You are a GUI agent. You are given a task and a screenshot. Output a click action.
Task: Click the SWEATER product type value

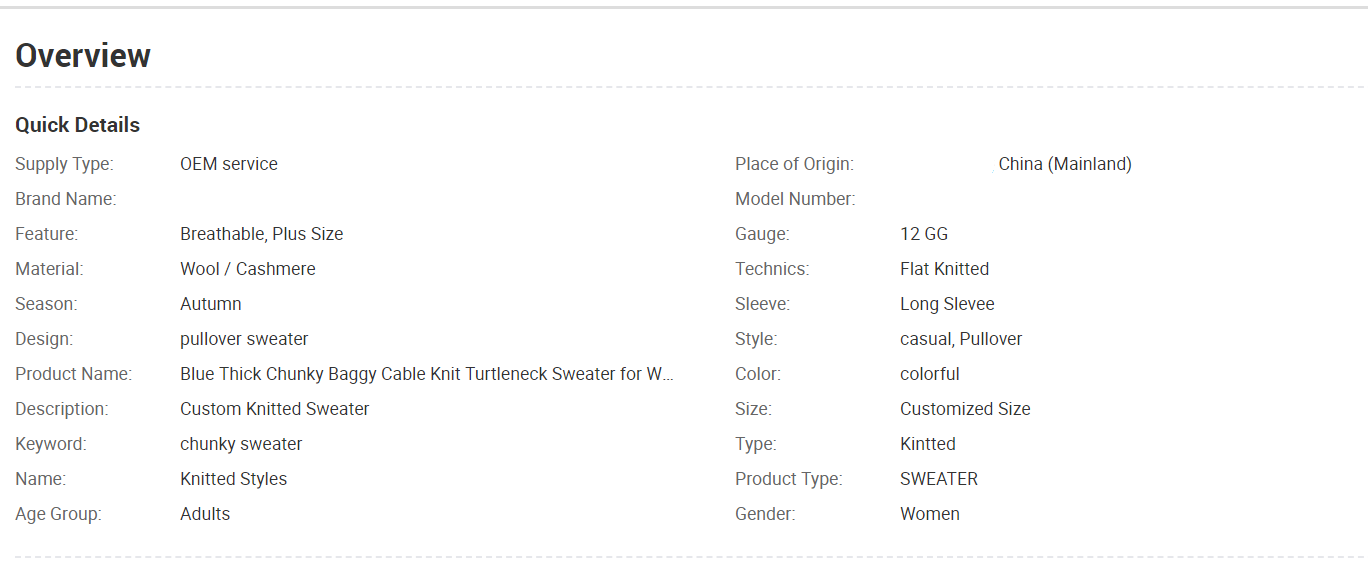(939, 479)
